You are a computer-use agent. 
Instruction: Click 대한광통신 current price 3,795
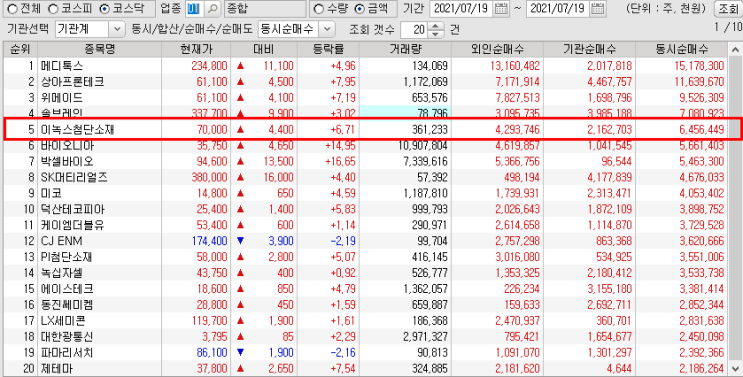pos(214,337)
